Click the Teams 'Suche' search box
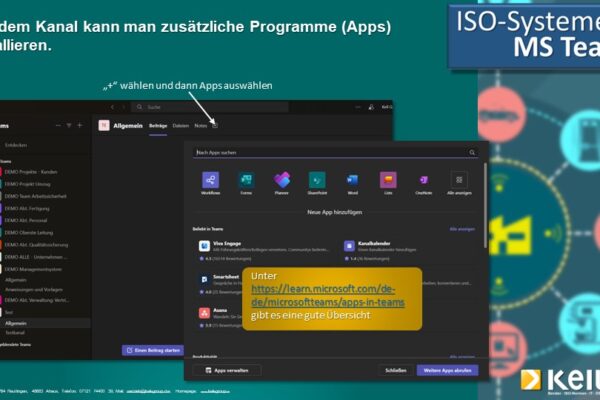Viewport: 600px width, 400px height. pyautogui.click(x=210, y=107)
